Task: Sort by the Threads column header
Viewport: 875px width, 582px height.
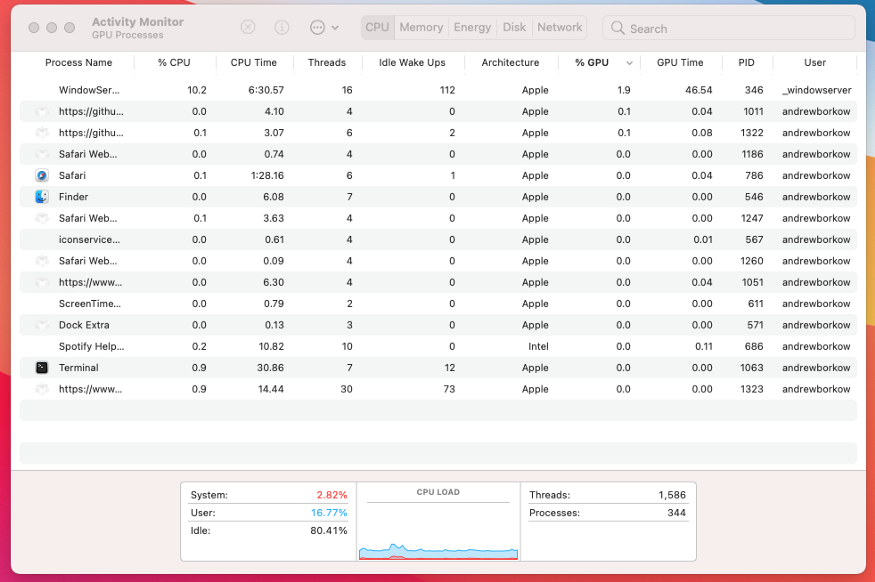Action: coord(327,62)
